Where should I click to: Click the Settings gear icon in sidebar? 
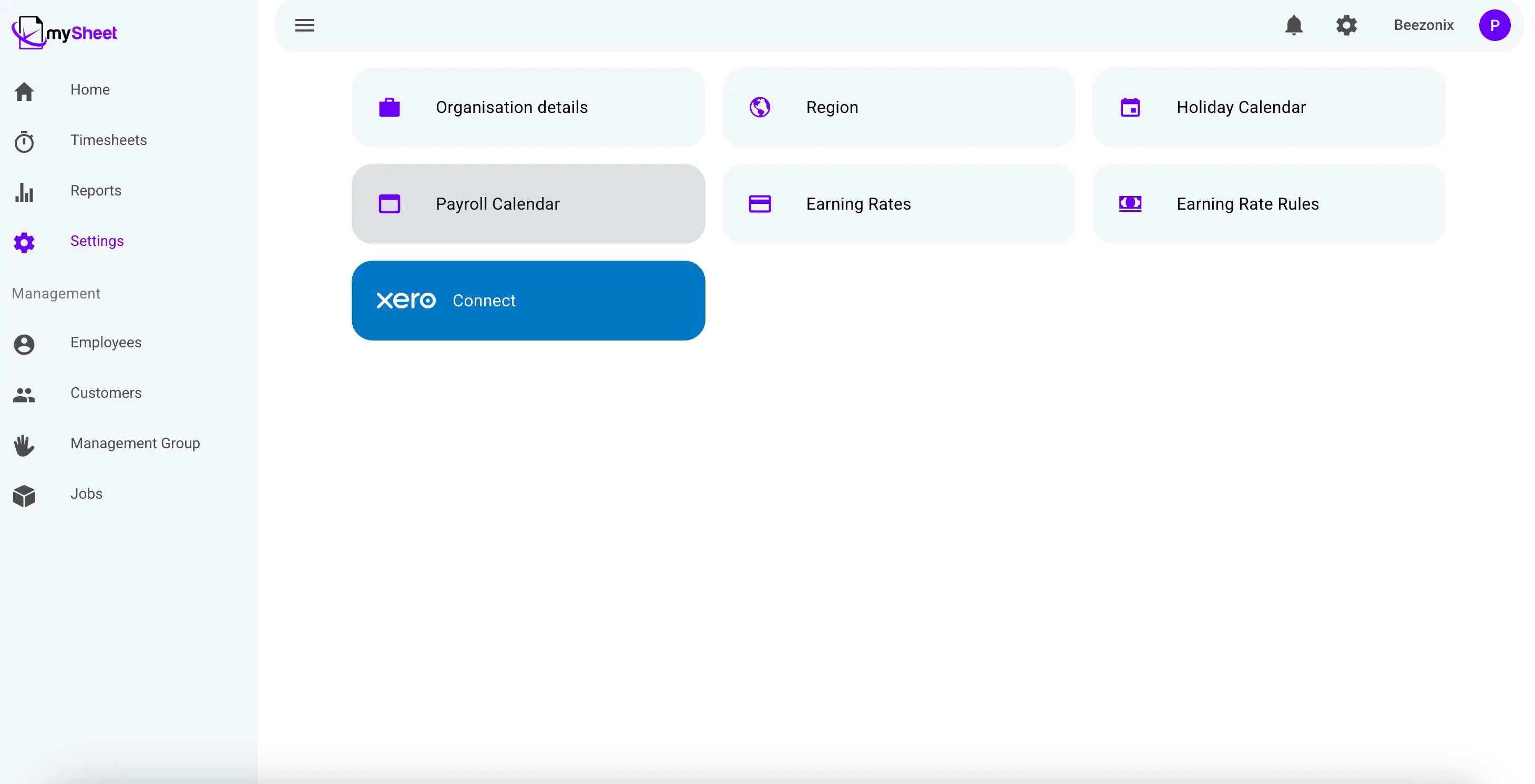tap(24, 242)
